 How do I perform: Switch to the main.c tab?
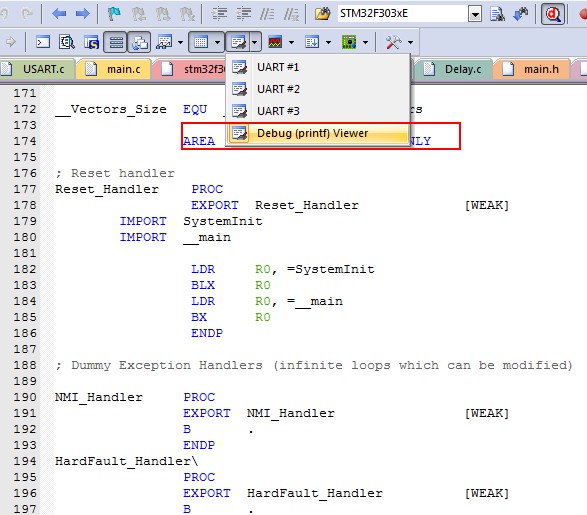point(114,69)
